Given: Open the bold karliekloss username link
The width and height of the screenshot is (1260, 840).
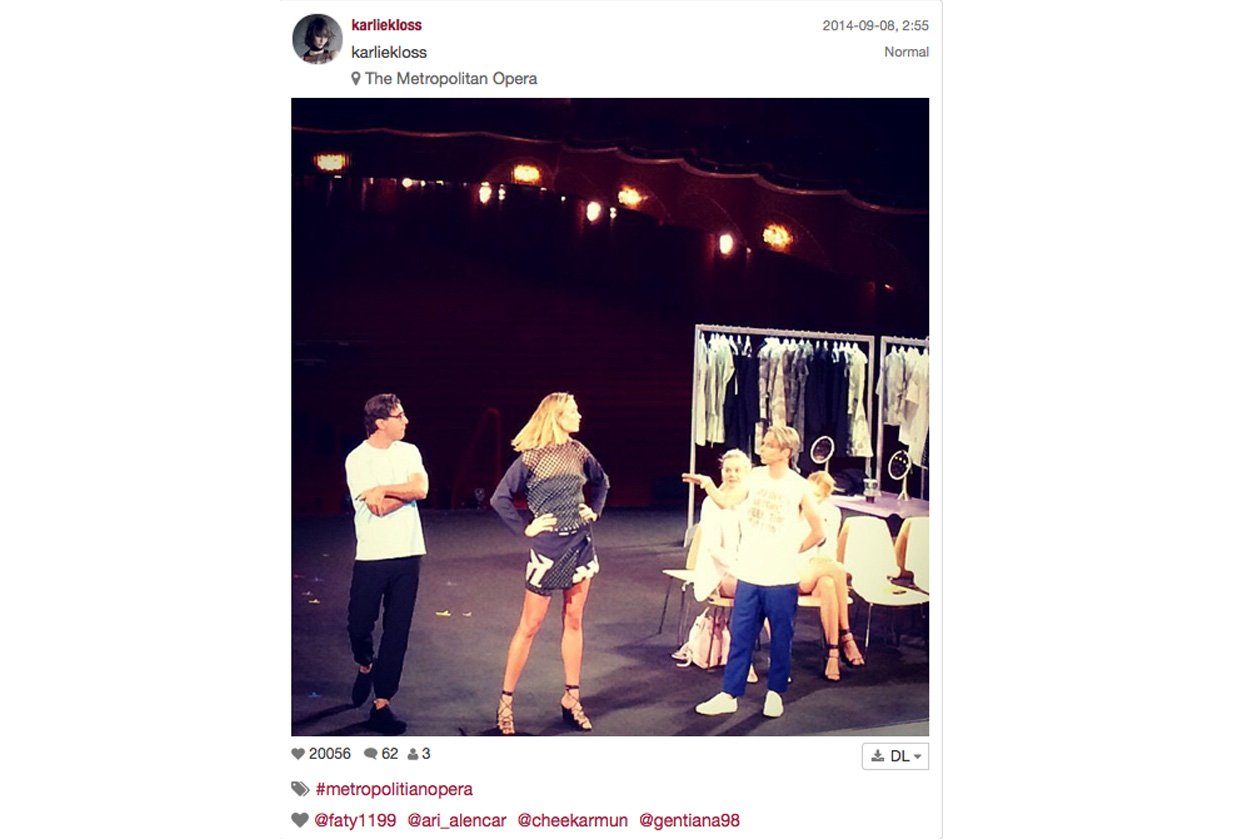Looking at the screenshot, I should pyautogui.click(x=386, y=25).
